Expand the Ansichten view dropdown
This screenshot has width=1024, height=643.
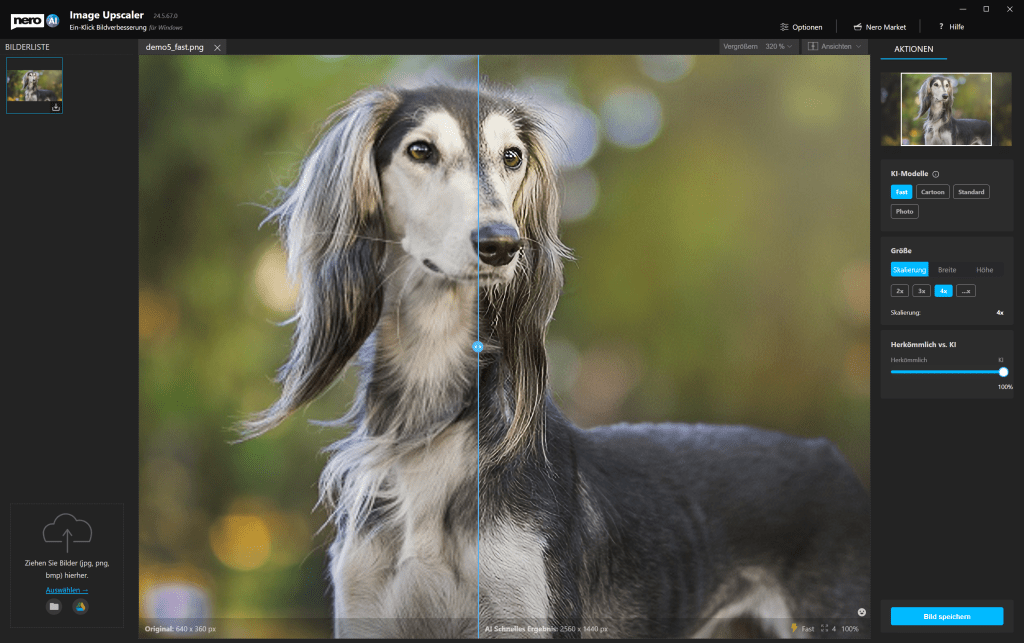click(835, 47)
